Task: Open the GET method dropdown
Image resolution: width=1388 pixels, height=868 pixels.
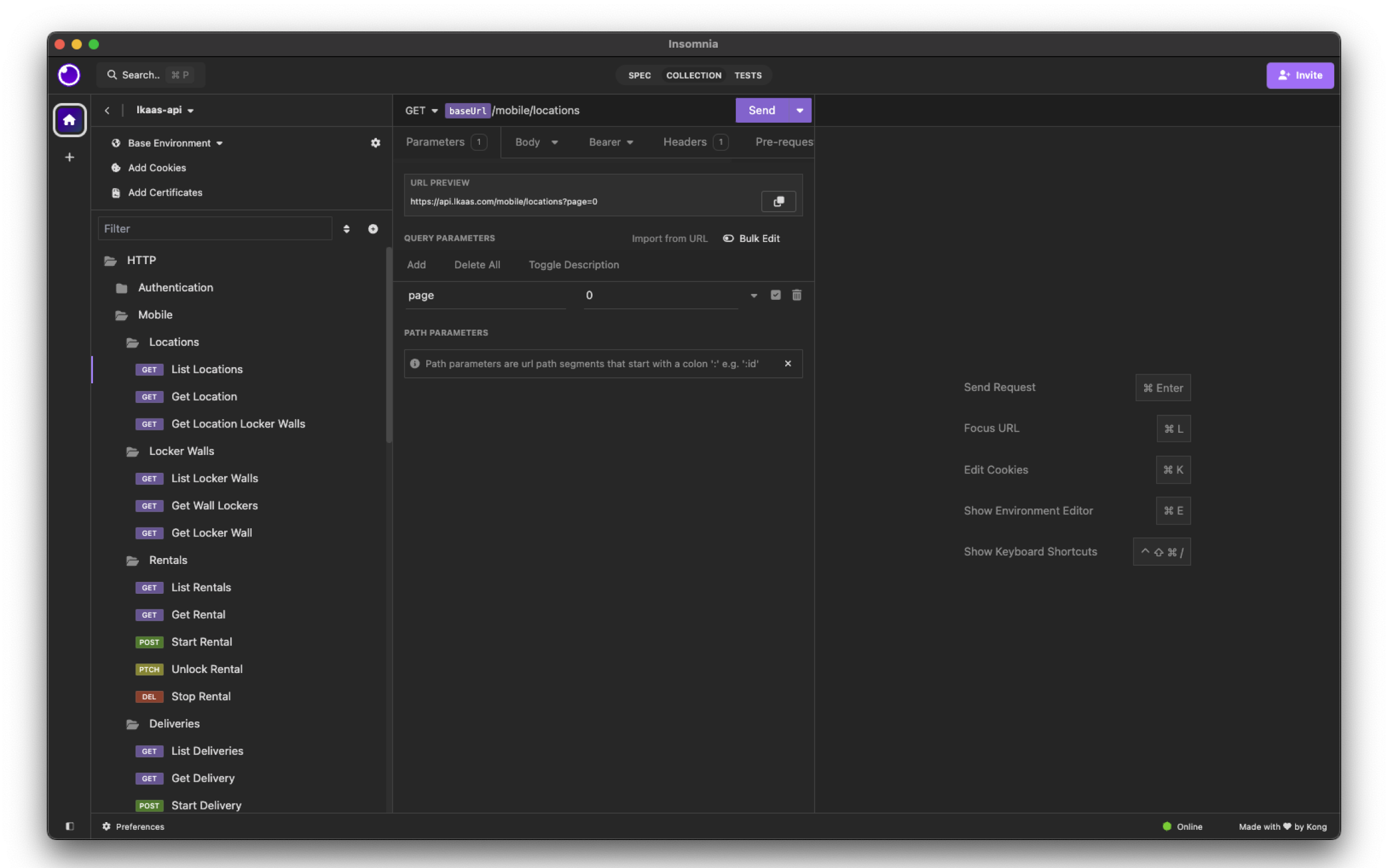Action: tap(421, 111)
